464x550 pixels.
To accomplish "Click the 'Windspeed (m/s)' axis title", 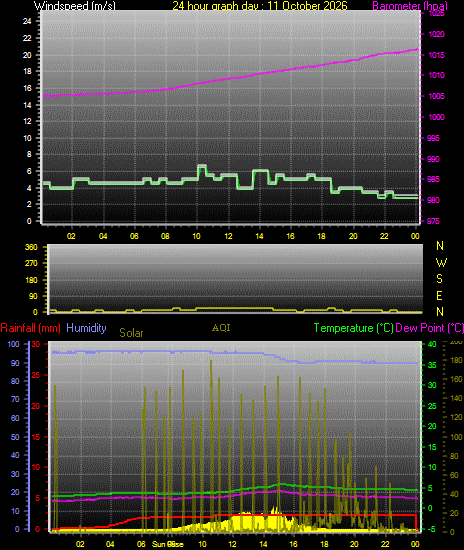I will [x=74, y=6].
